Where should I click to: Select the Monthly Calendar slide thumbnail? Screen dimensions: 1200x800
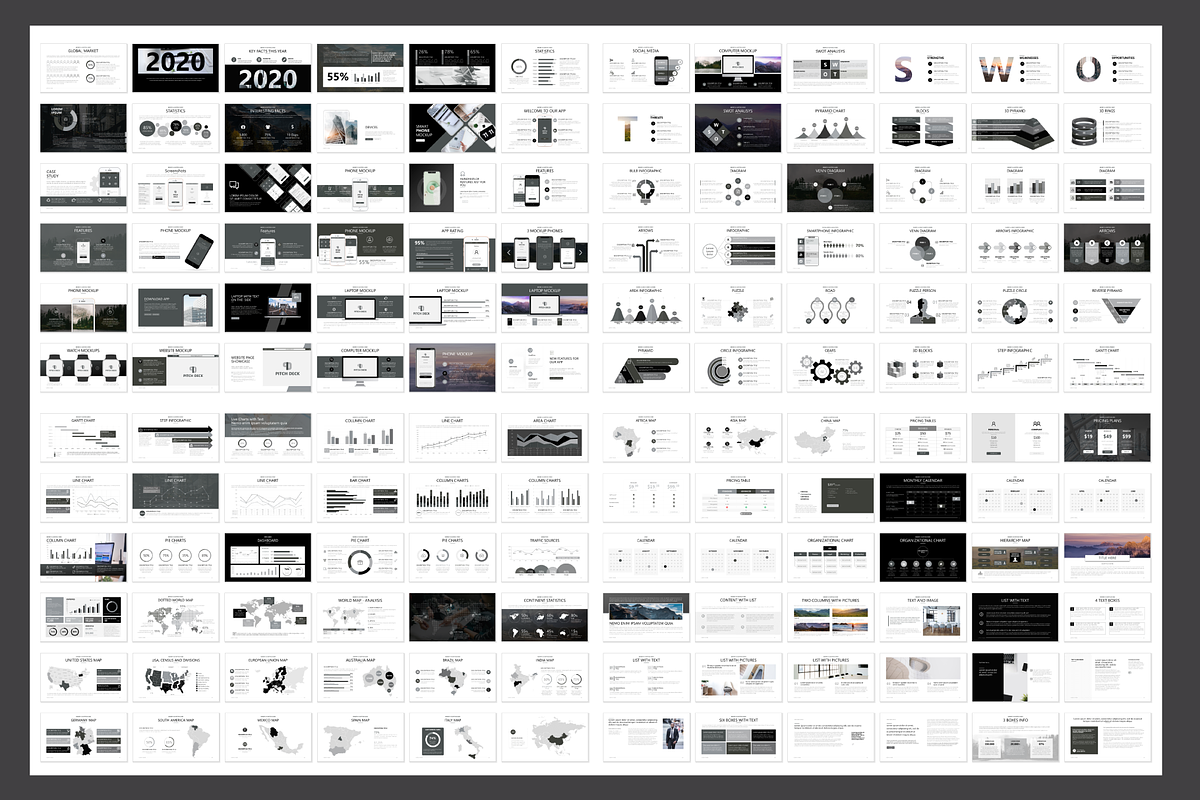click(923, 497)
